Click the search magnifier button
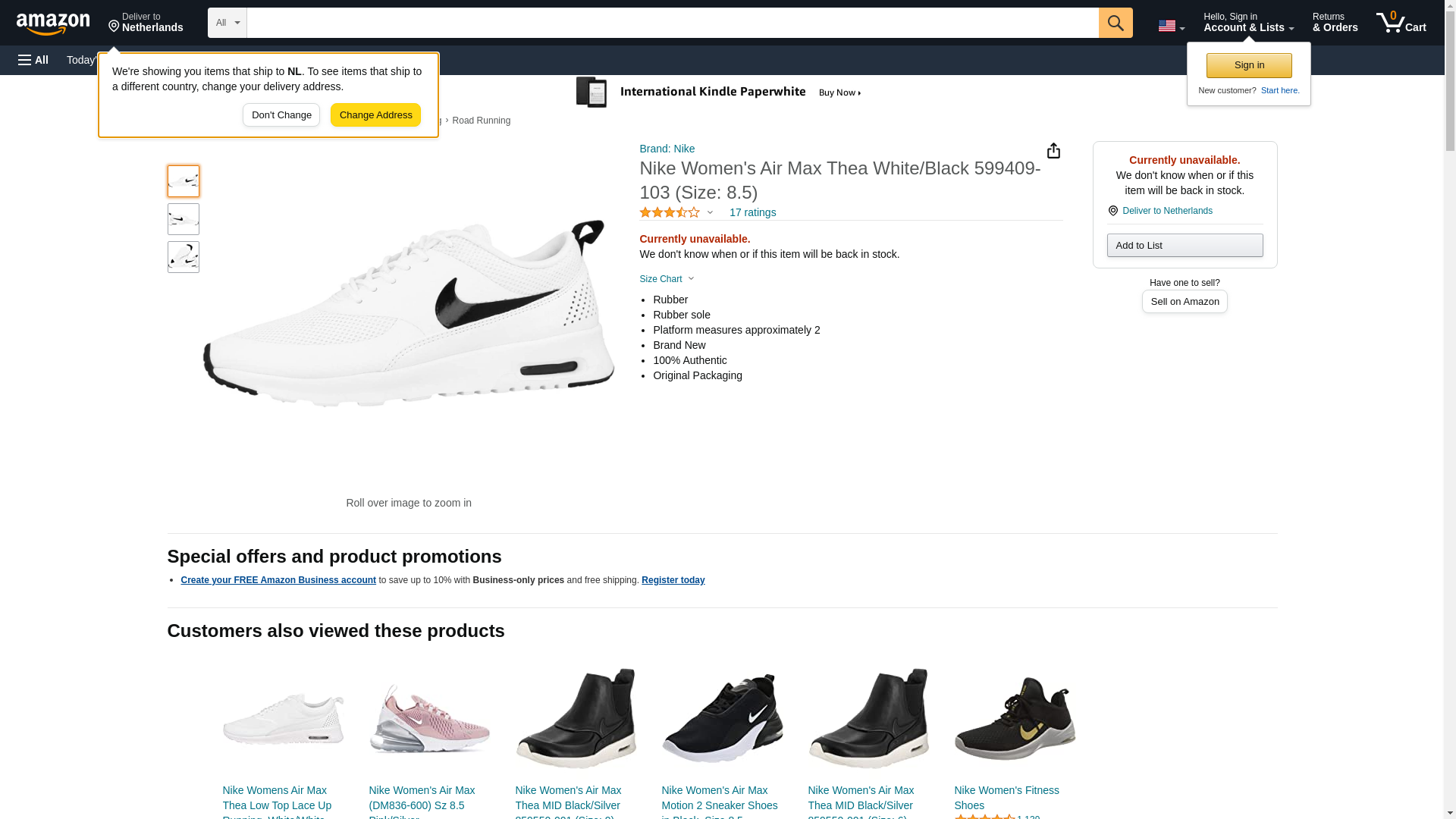This screenshot has height=819, width=1456. tap(1115, 23)
